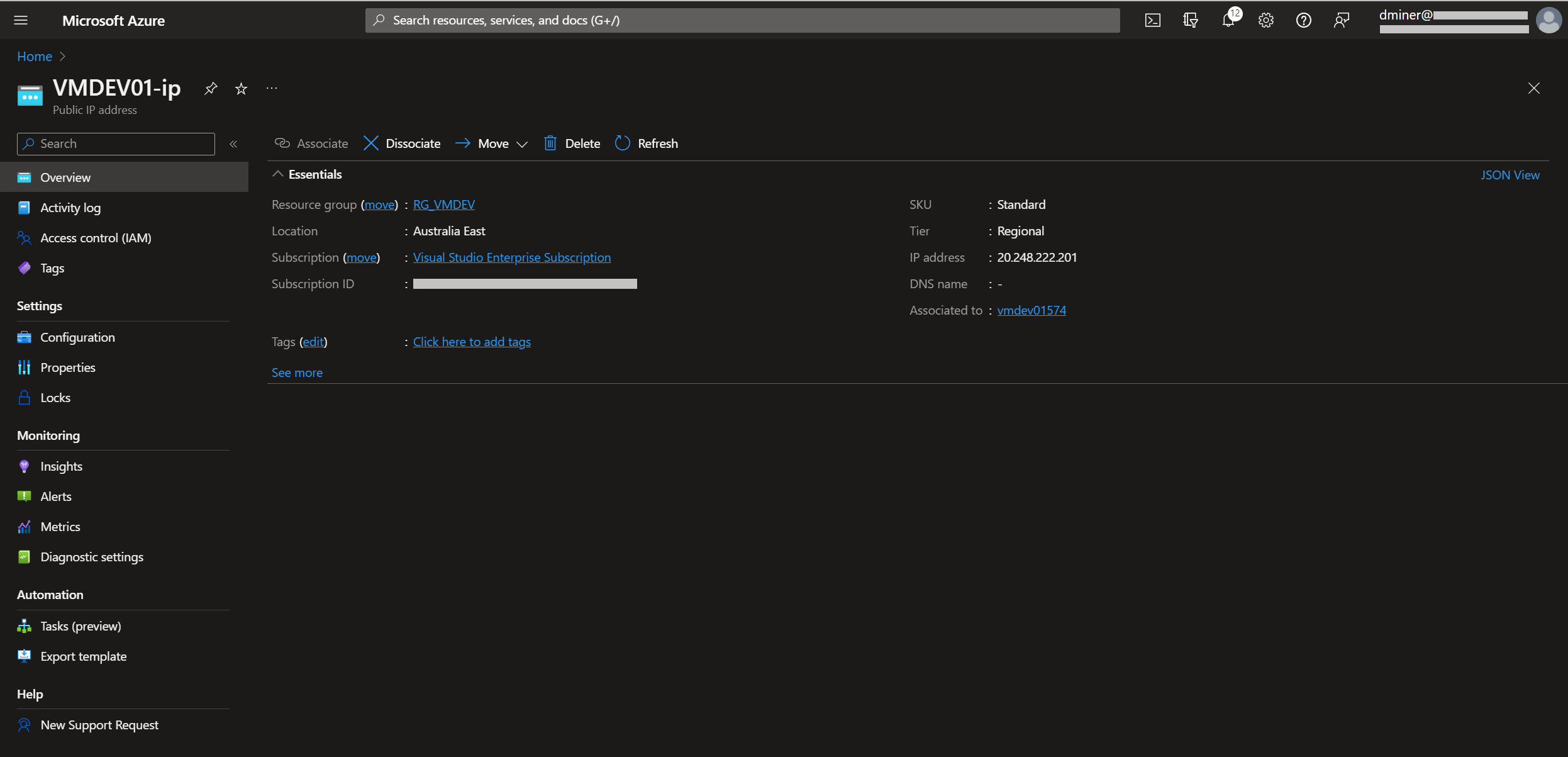Image resolution: width=1568 pixels, height=757 pixels.
Task: Pin VMDEV01-ip to dashboard
Action: (211, 89)
